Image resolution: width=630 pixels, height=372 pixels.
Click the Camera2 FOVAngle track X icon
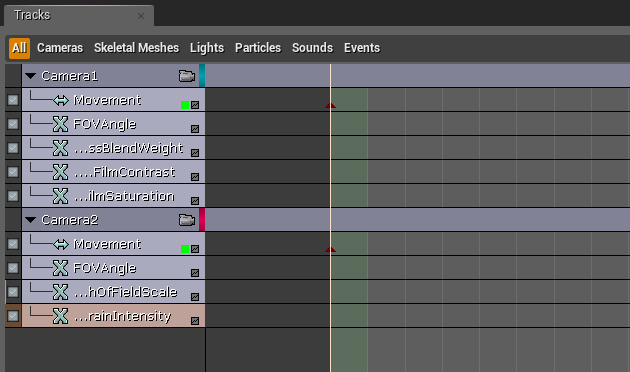(60, 268)
